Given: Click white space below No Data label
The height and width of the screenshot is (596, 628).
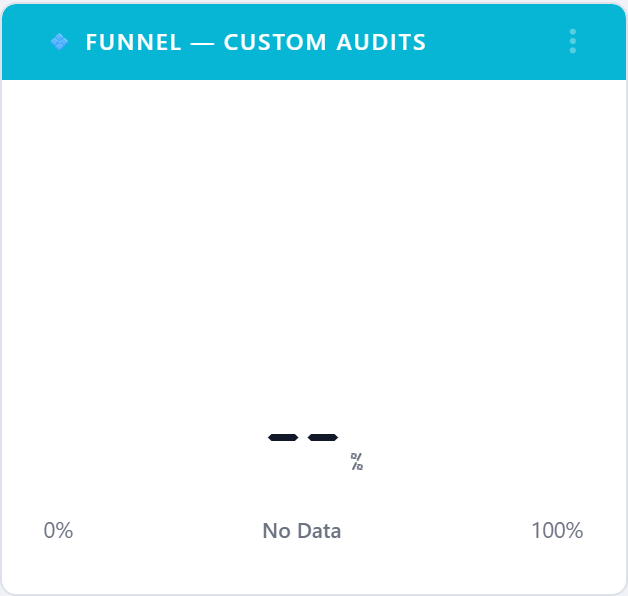Looking at the screenshot, I should 302,567.
